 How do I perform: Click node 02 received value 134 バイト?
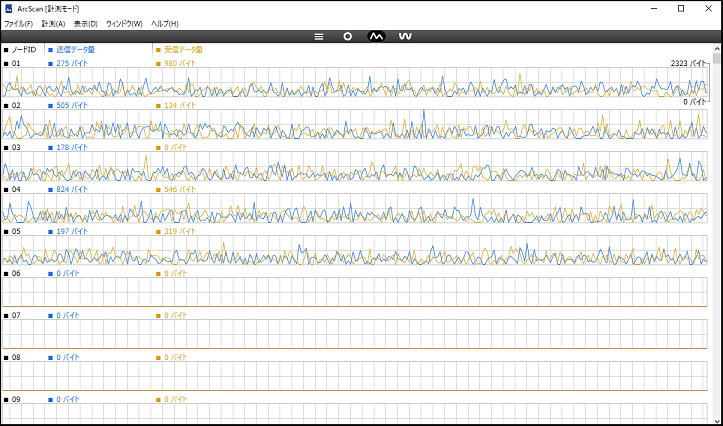(180, 106)
